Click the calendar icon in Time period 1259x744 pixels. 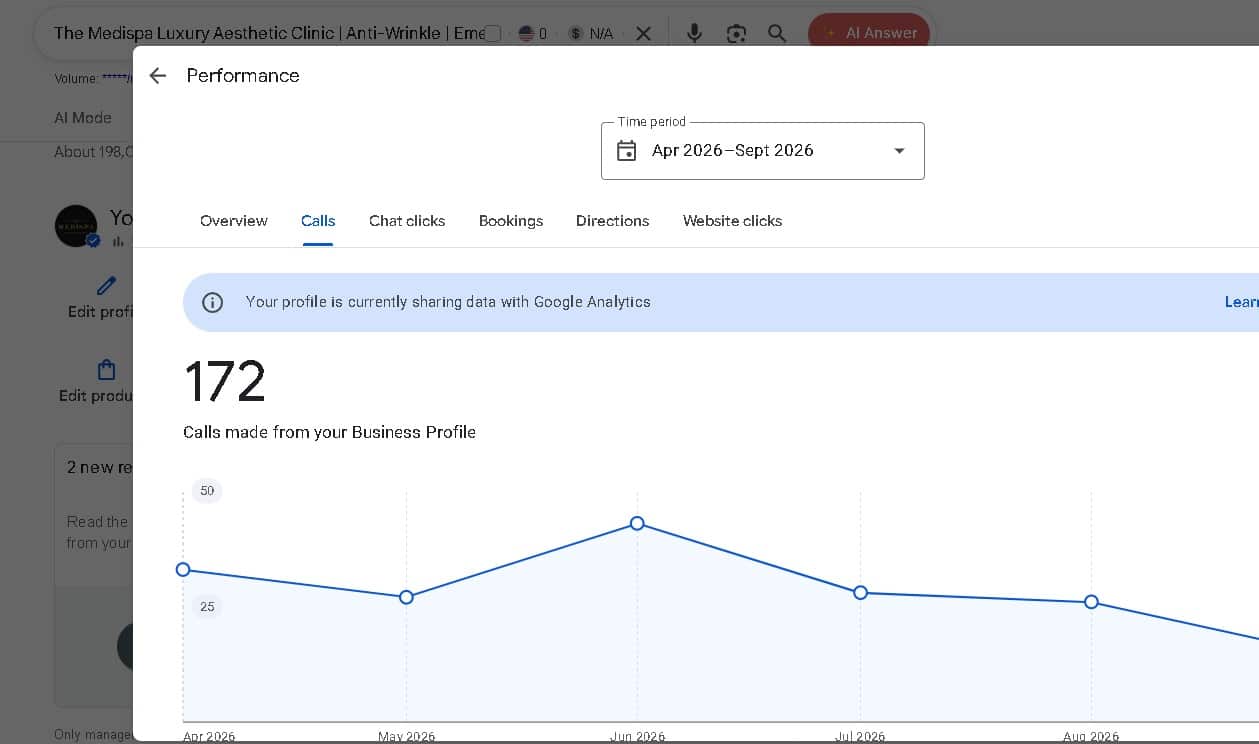tap(627, 151)
